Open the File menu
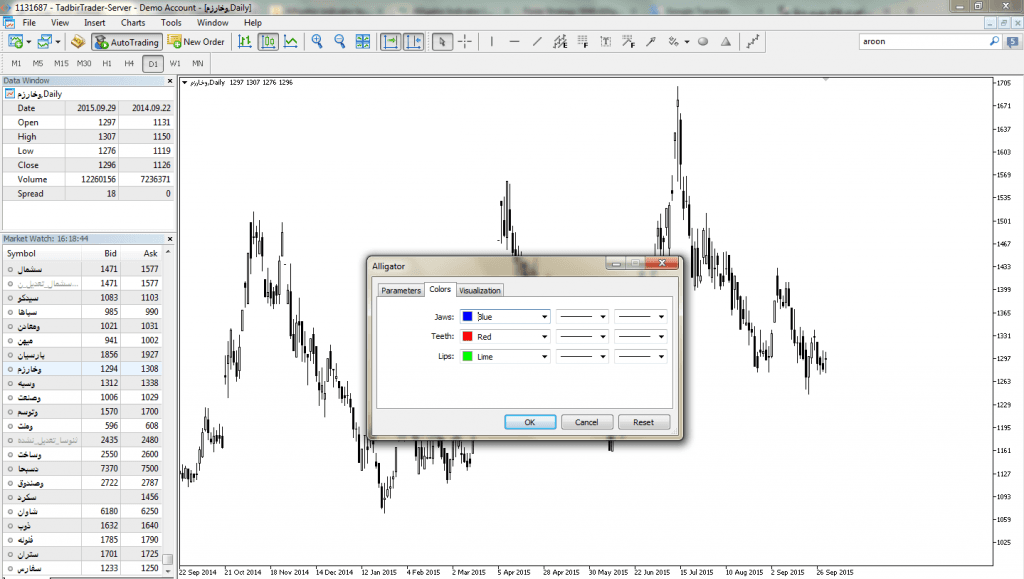1024x579 pixels. pyautogui.click(x=29, y=22)
